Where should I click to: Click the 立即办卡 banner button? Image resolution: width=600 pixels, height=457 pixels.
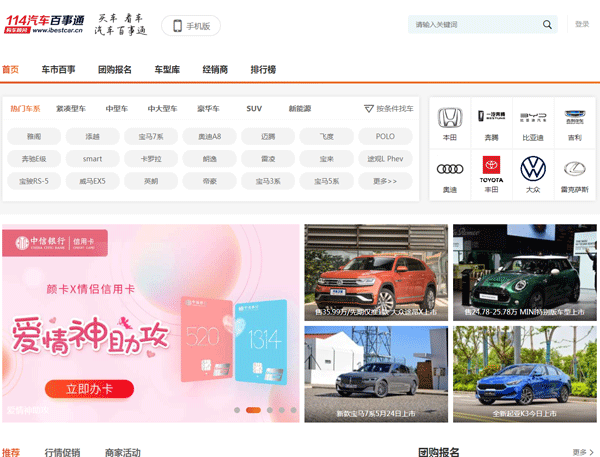tap(89, 389)
